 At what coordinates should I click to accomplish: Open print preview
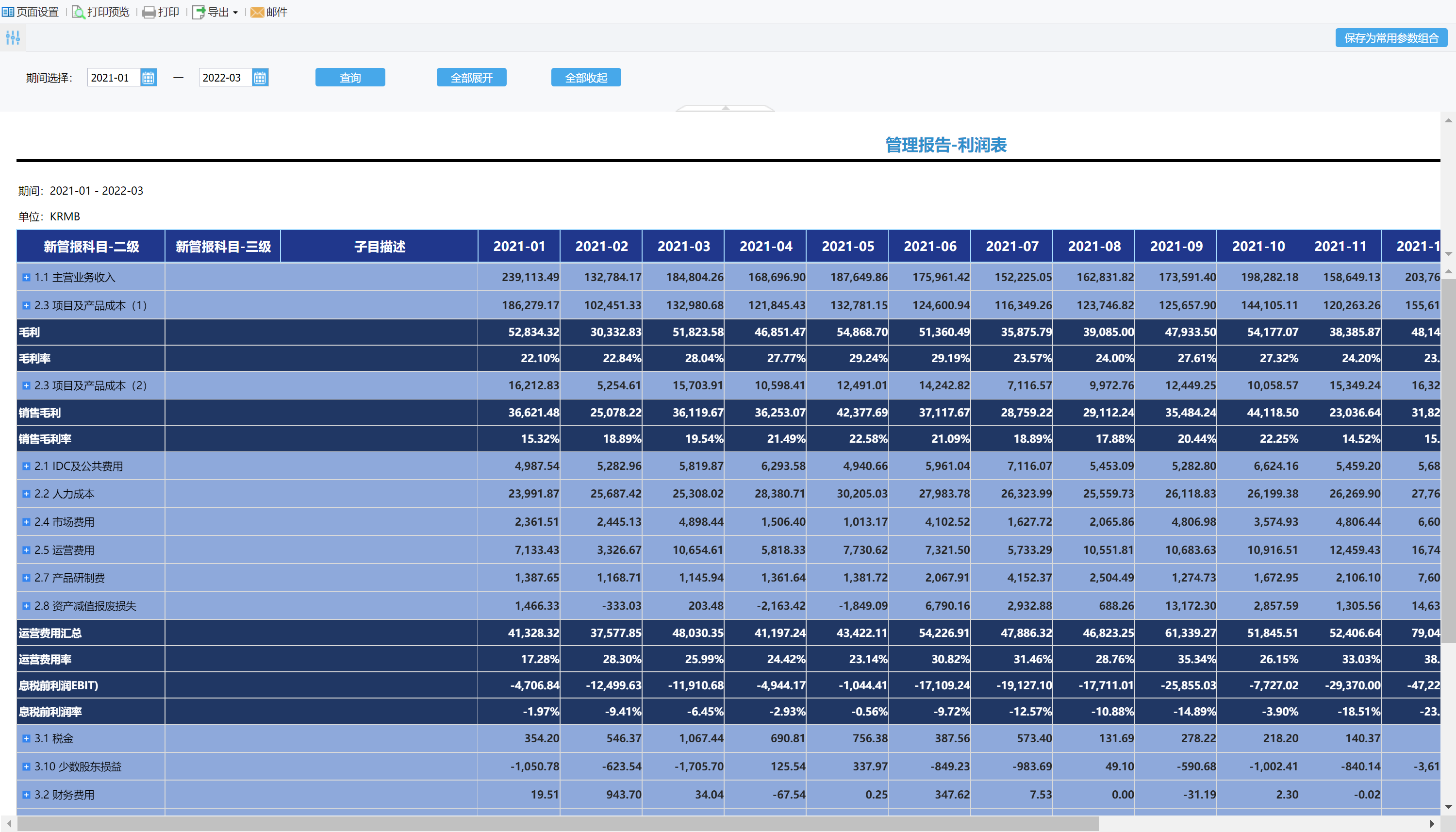point(100,12)
